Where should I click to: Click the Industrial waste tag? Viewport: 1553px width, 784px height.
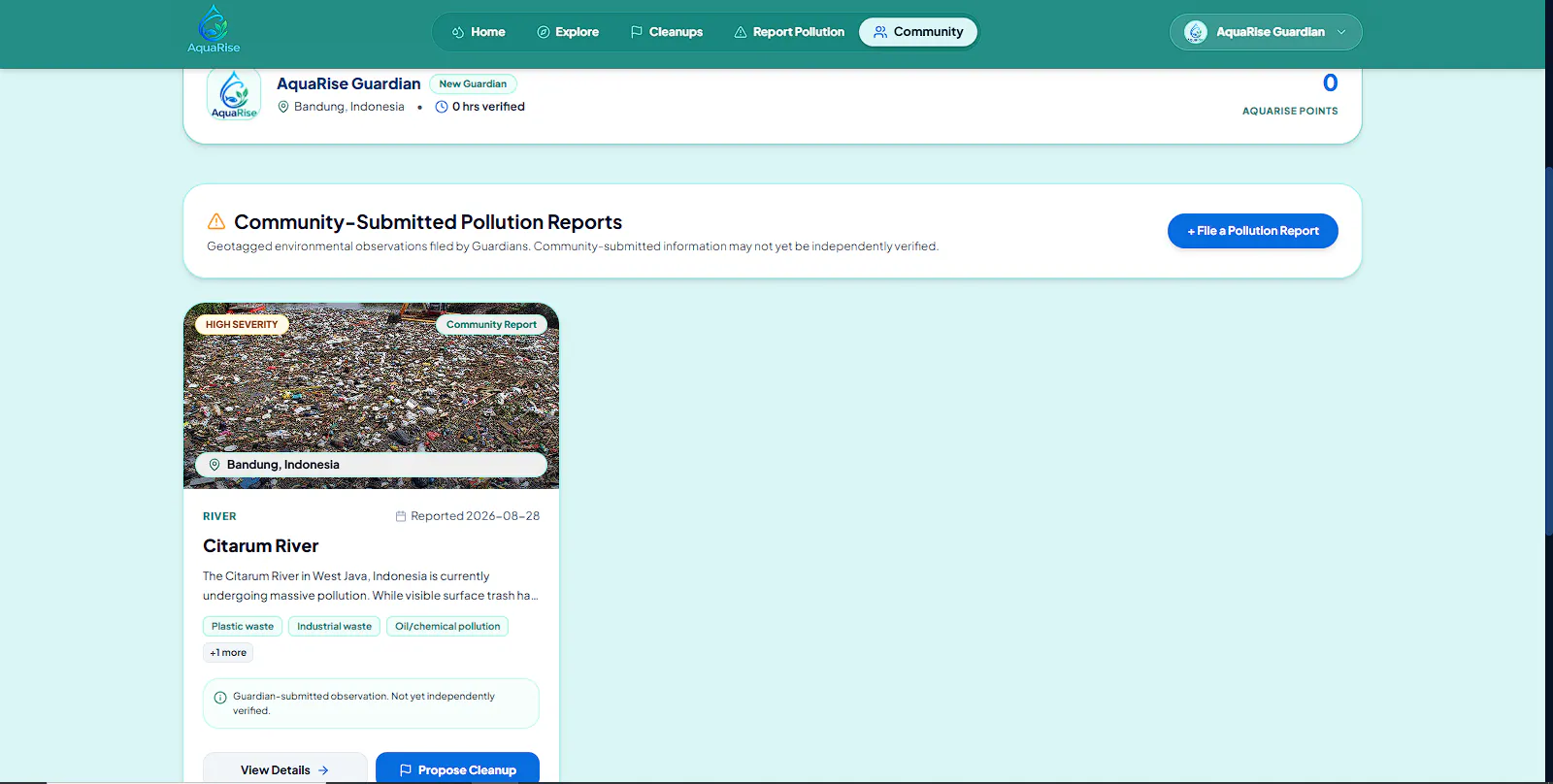point(334,627)
